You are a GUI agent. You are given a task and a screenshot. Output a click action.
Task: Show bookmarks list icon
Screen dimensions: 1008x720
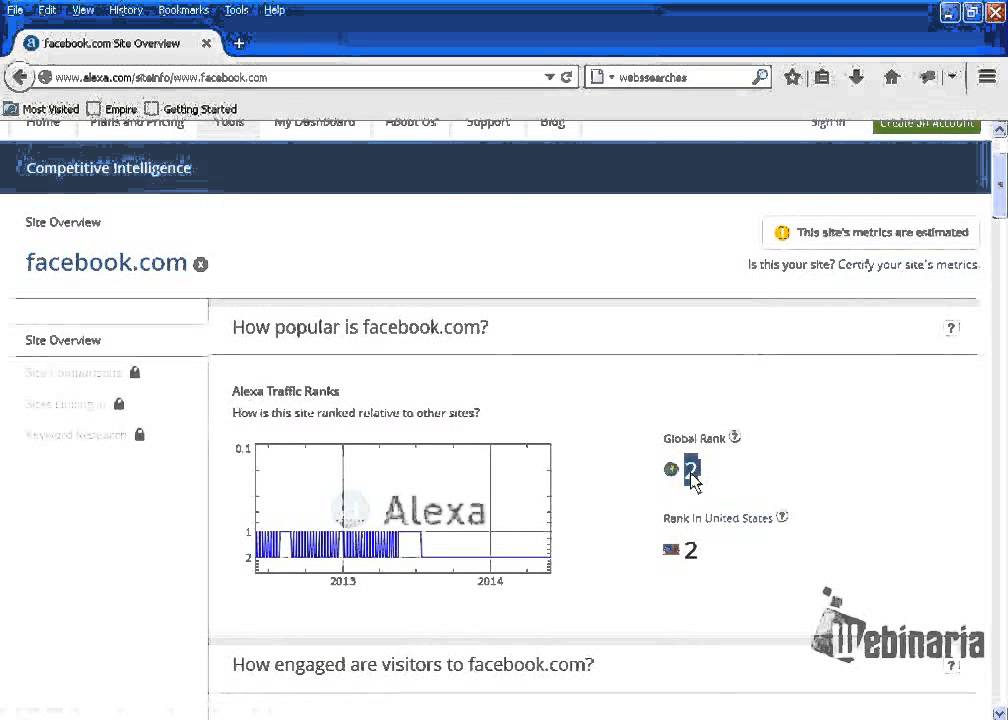(822, 77)
